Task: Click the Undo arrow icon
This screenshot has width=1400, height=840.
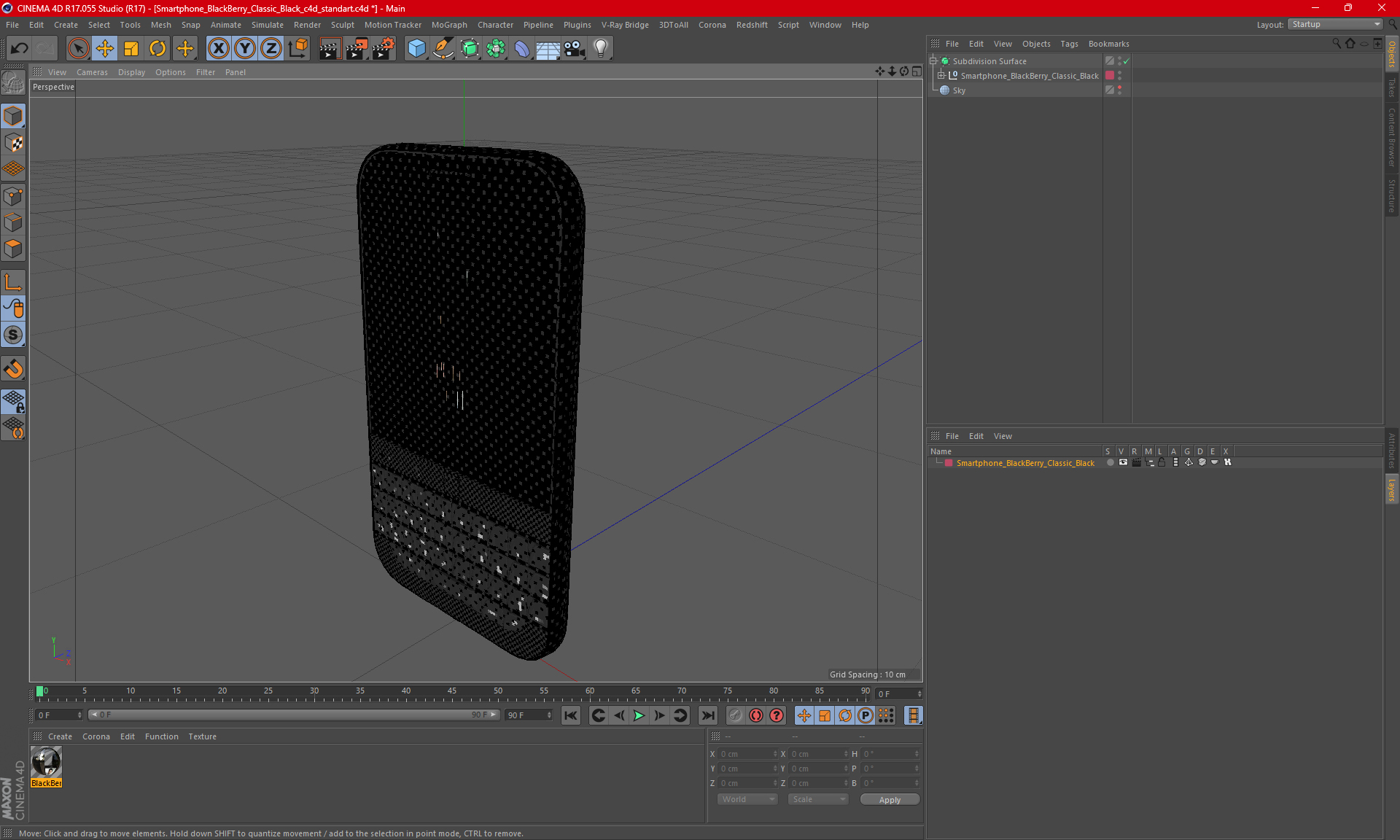Action: pyautogui.click(x=20, y=48)
